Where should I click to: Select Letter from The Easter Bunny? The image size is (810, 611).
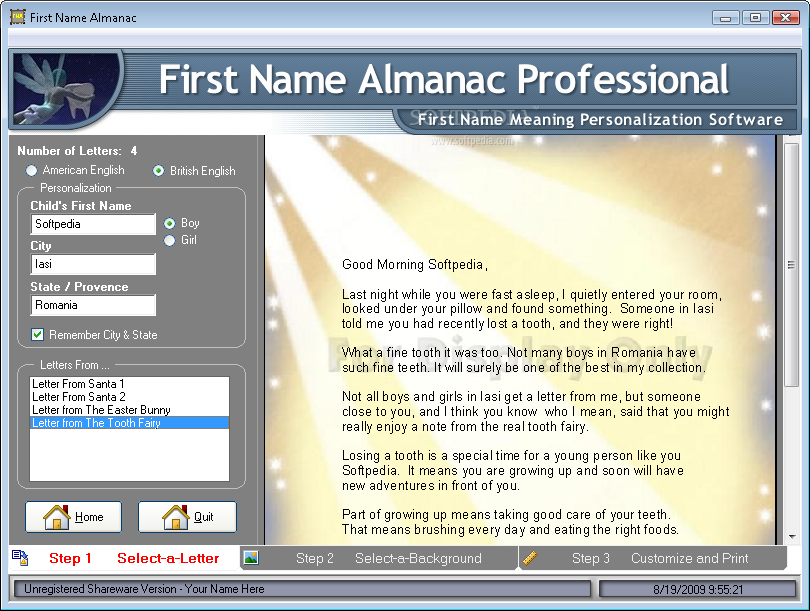point(129,410)
